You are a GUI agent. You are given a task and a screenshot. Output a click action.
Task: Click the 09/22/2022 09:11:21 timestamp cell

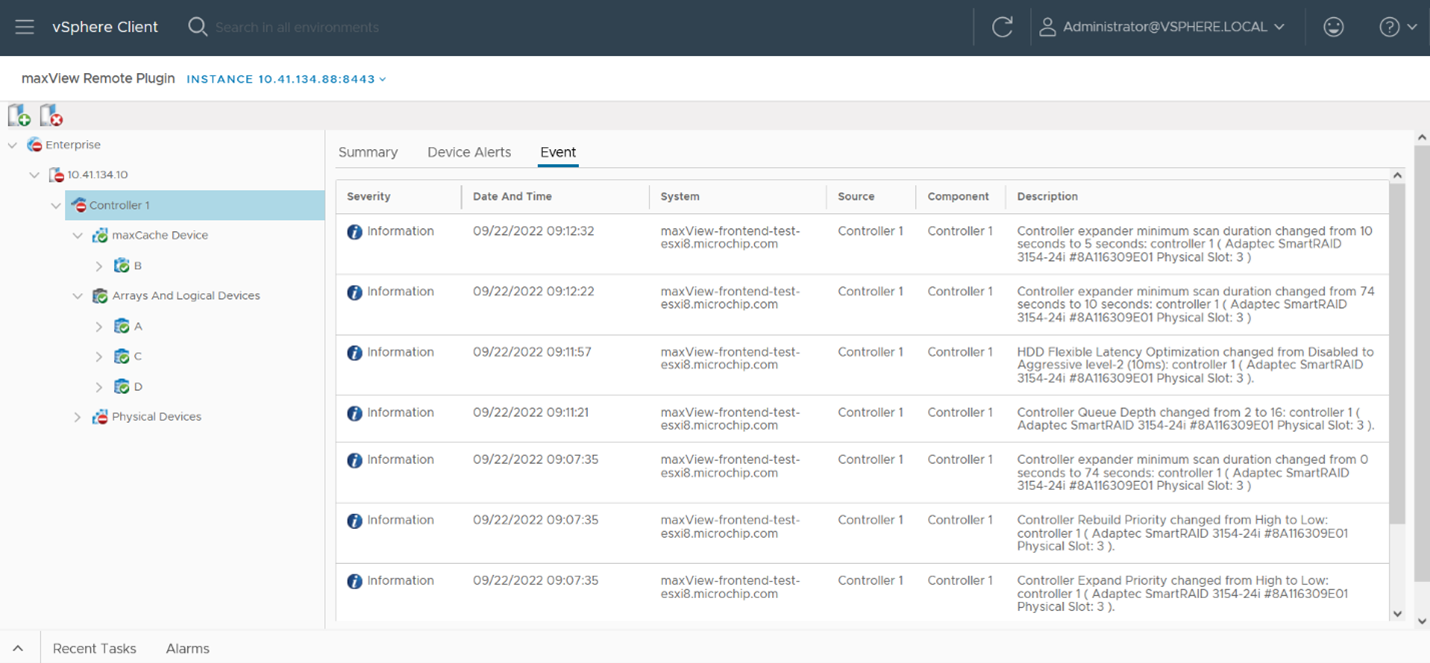point(531,412)
